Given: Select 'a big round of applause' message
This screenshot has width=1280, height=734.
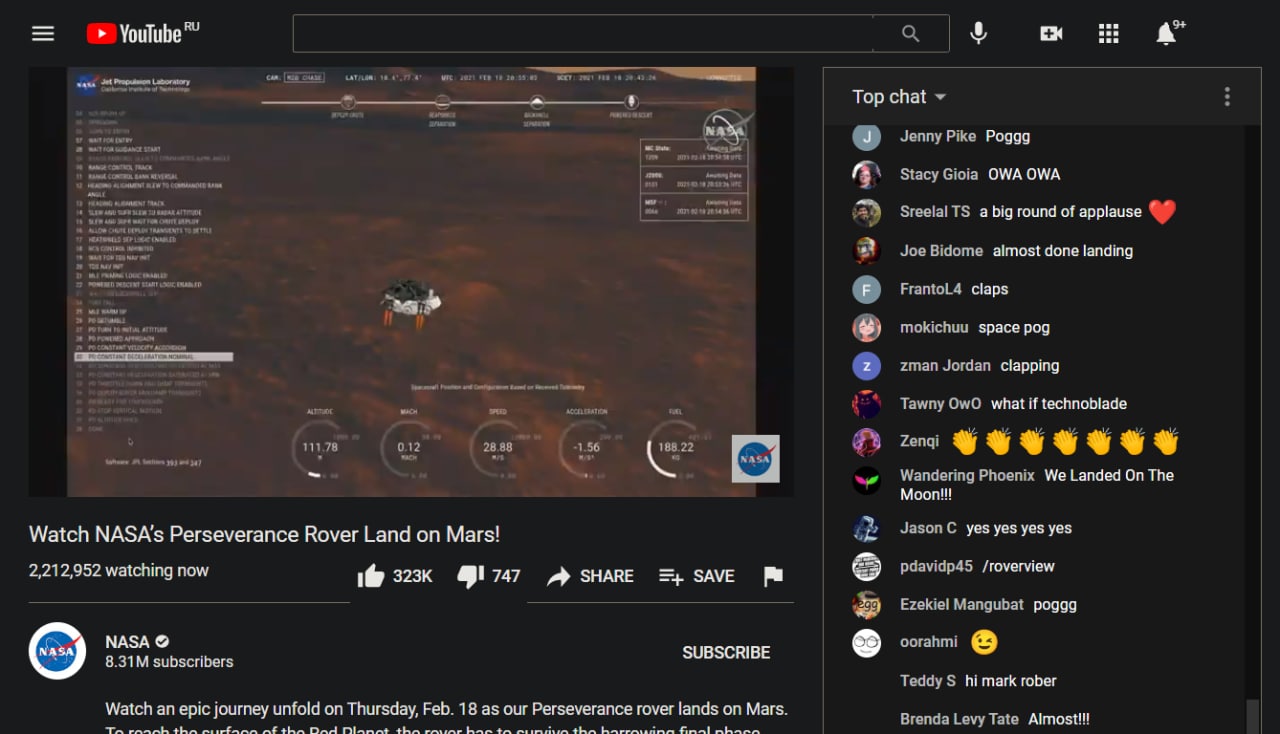Looking at the screenshot, I should tap(1060, 212).
